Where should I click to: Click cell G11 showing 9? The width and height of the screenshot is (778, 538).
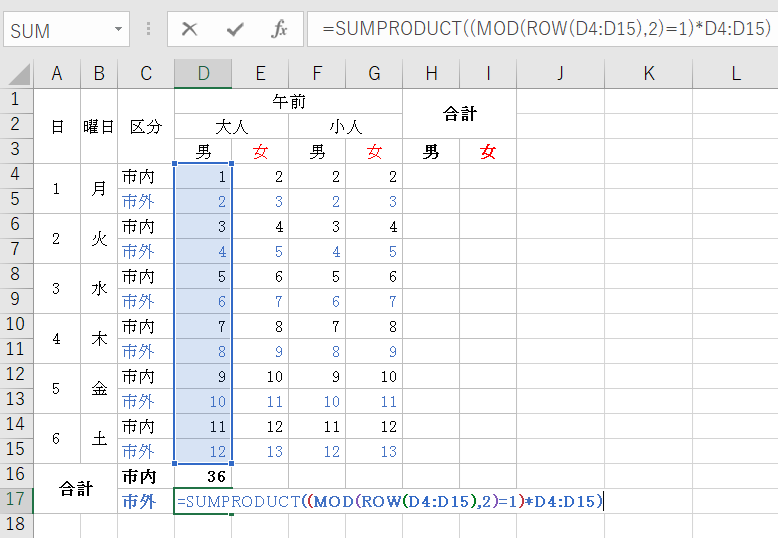tap(374, 351)
